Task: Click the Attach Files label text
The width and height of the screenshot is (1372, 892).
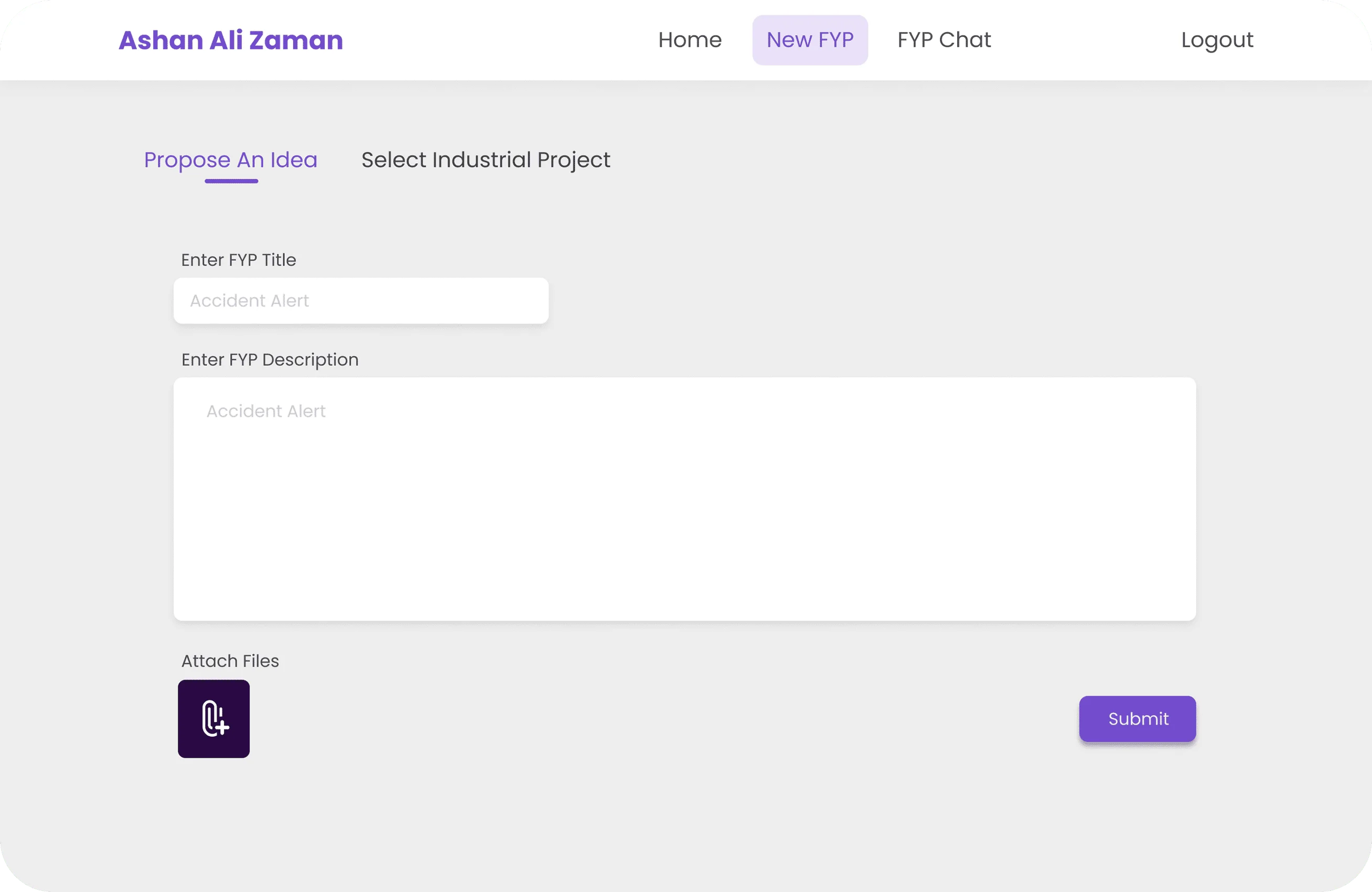Action: [x=229, y=661]
